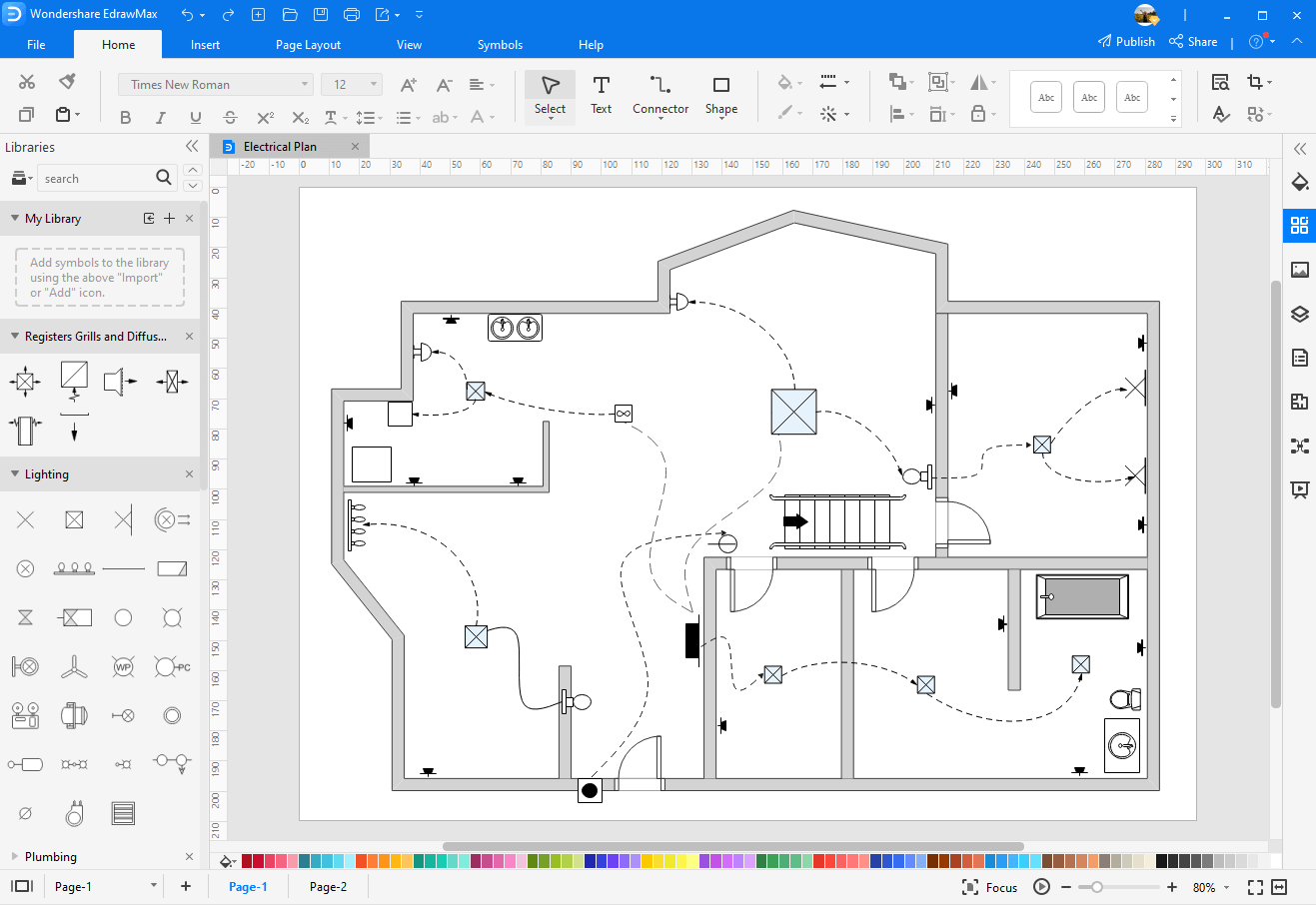Click the Redo arrow in title bar
1316x905 pixels.
(x=228, y=15)
